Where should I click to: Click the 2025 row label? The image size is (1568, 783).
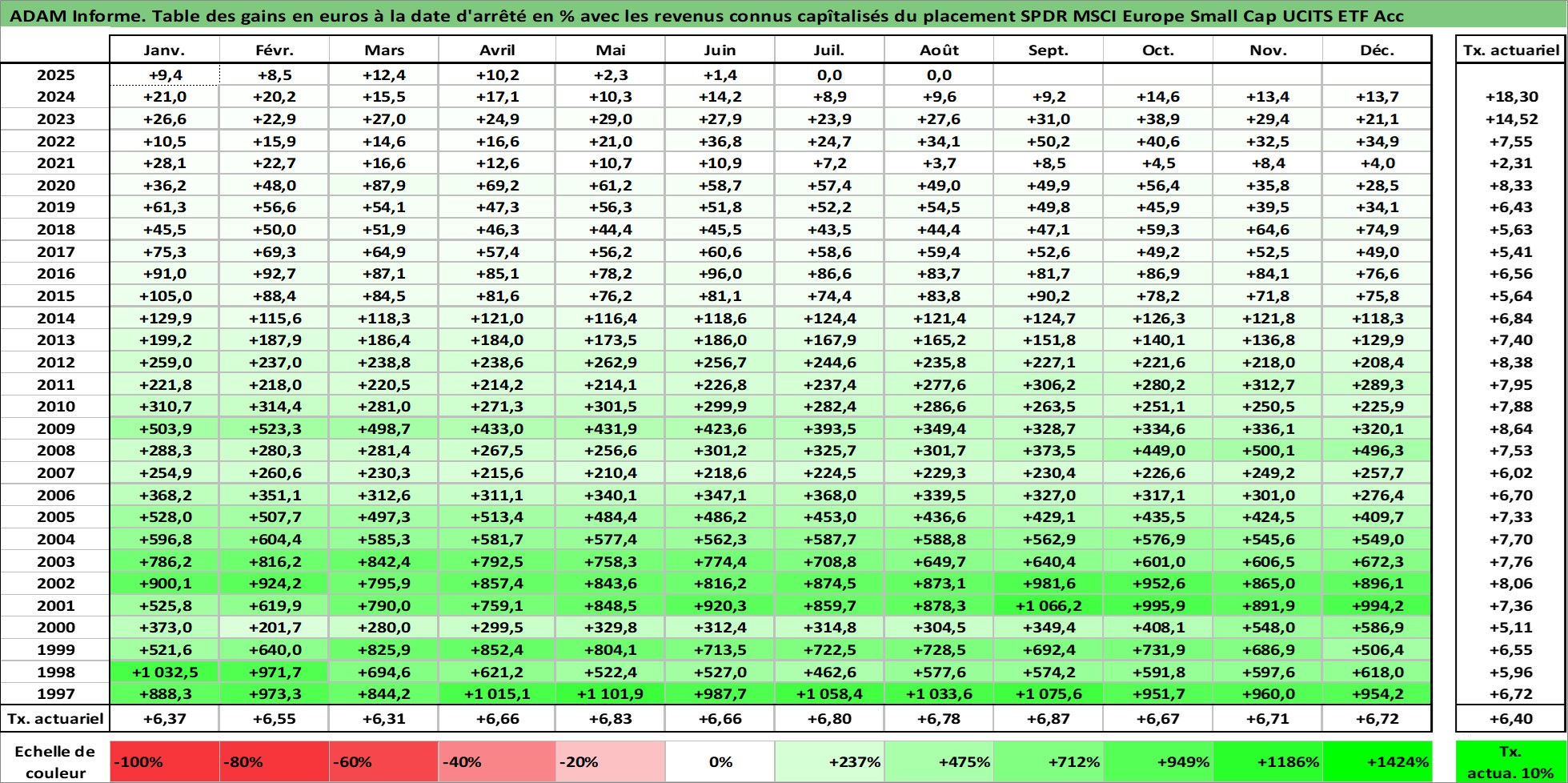tap(55, 75)
